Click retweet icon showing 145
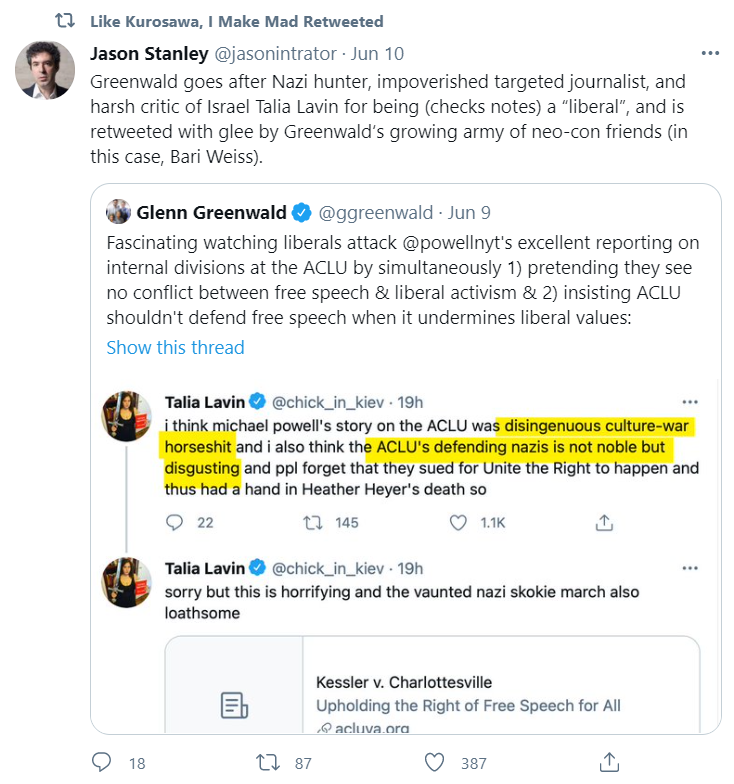 click(313, 522)
